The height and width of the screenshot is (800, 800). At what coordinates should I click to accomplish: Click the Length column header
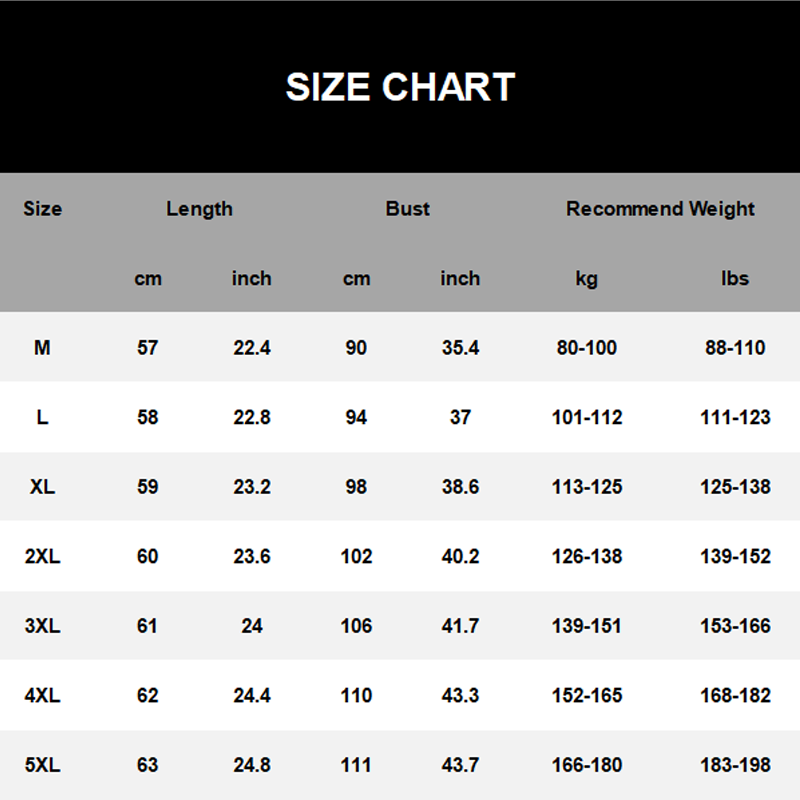click(199, 209)
